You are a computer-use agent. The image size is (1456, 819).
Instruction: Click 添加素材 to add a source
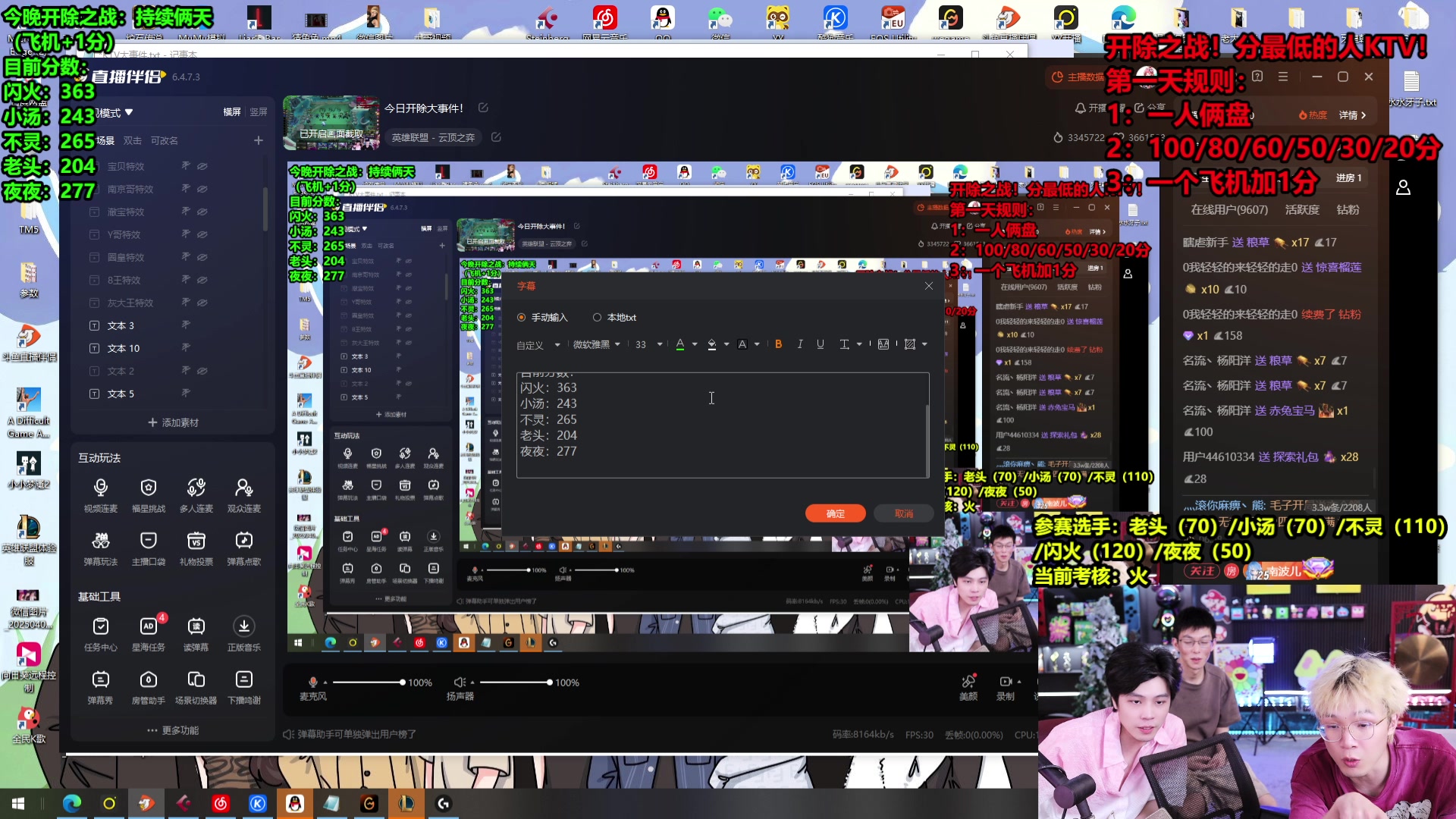173,422
